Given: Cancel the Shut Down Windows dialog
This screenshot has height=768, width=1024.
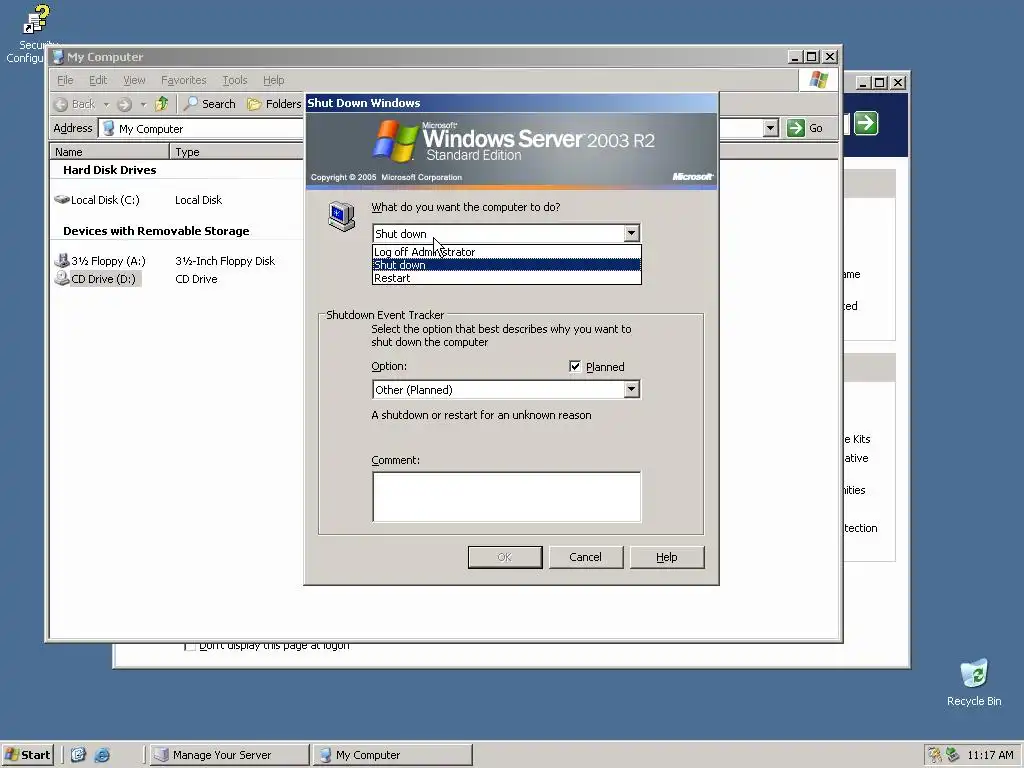Looking at the screenshot, I should click(586, 557).
